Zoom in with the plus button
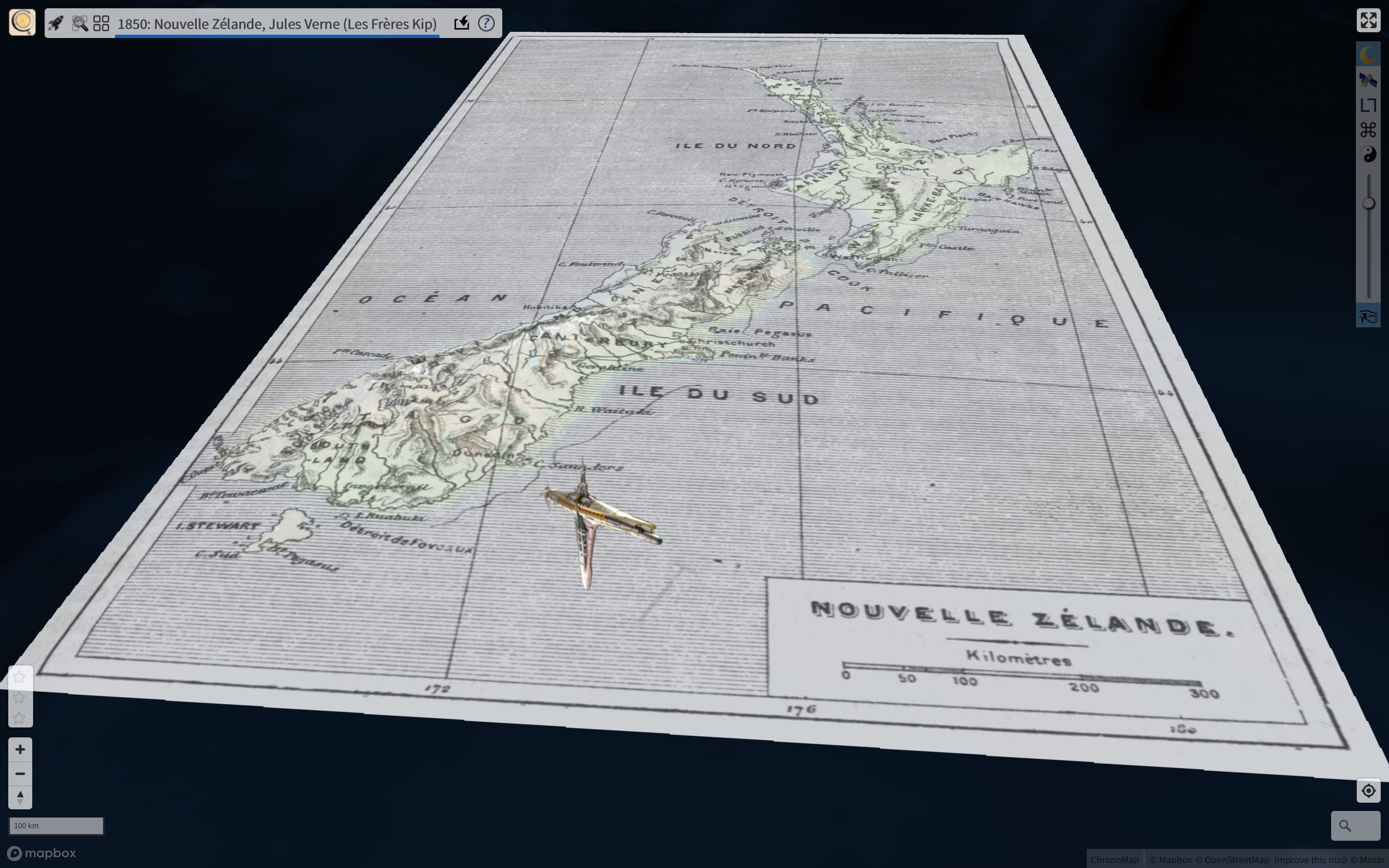Screen dimensions: 1389x868 click(x=20, y=749)
